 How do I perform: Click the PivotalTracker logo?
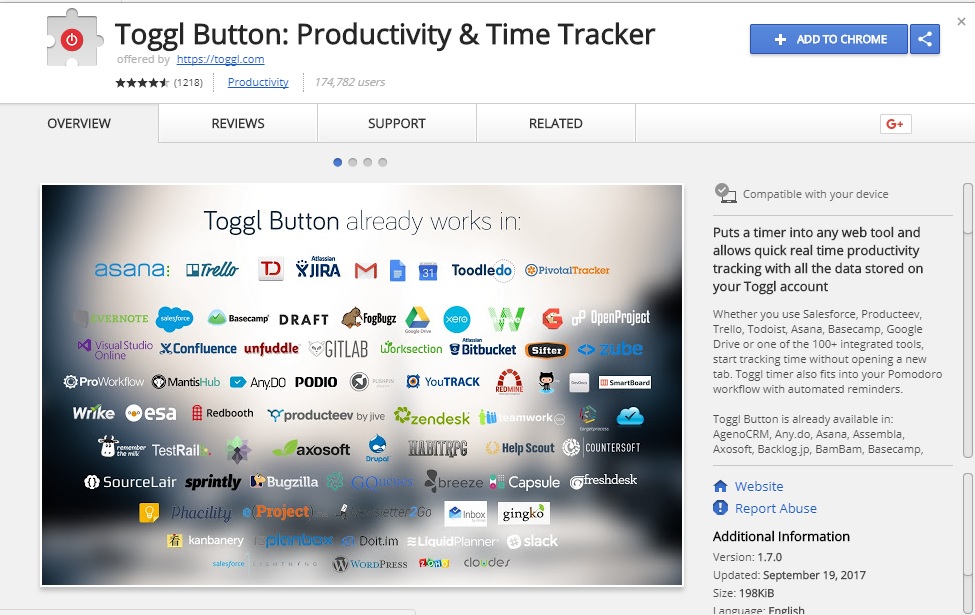coord(567,271)
